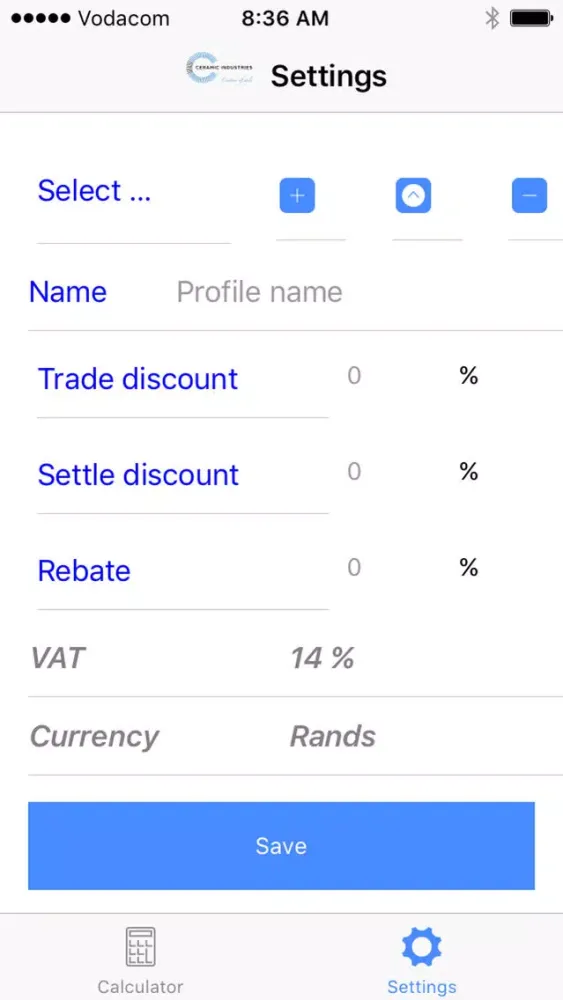Switch to the Calculator tab label
The height and width of the screenshot is (1000, 563).
(140, 987)
